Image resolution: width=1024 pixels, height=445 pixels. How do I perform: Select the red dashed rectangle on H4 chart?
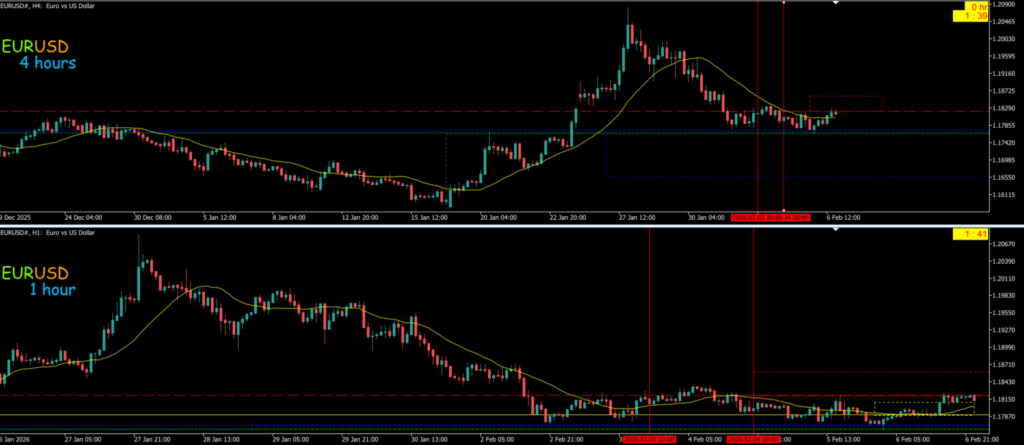click(x=845, y=97)
